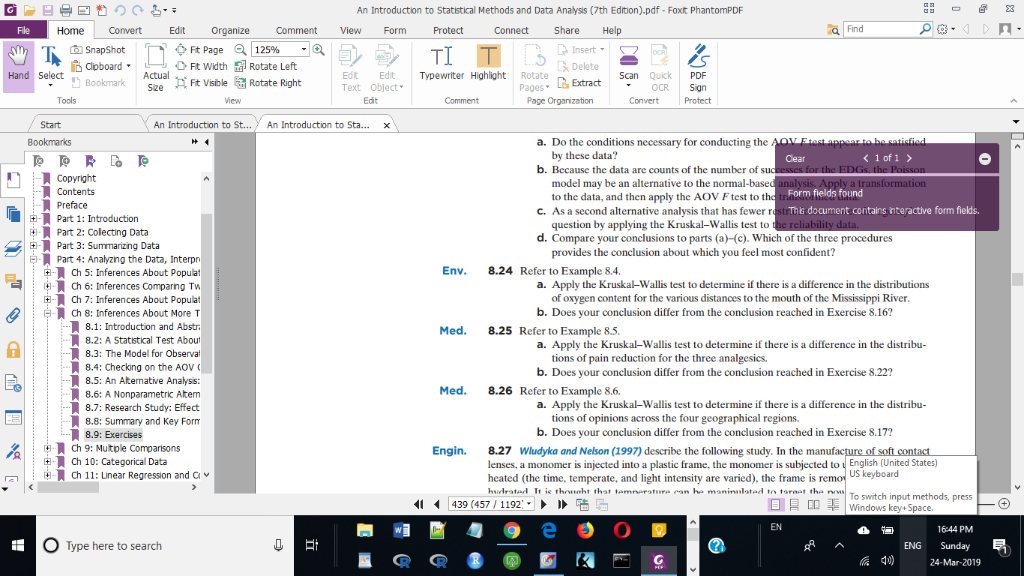Screen dimensions: 1024x576
Task: Activate the Highlight tool
Action: coord(488,63)
